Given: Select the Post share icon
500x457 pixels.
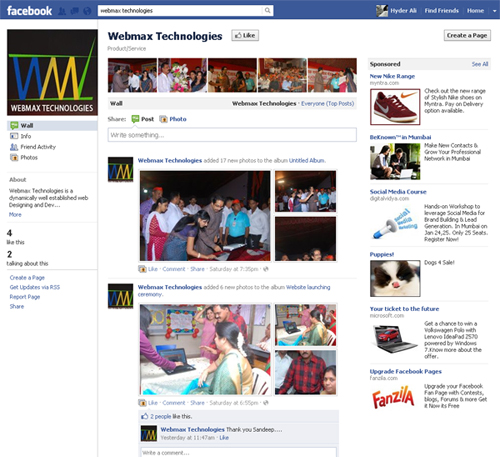Looking at the screenshot, I should 135,119.
